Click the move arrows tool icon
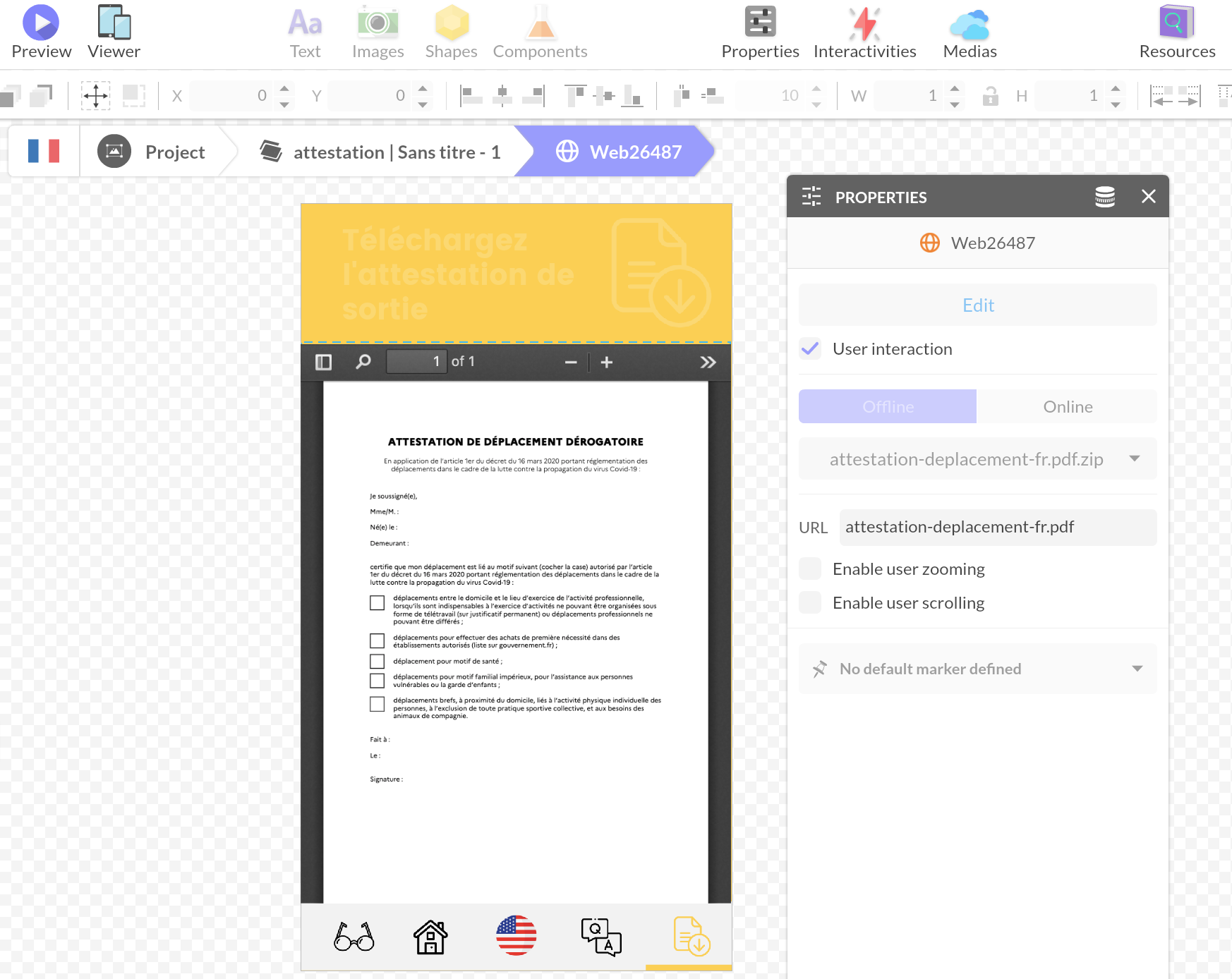1232x979 pixels. click(x=95, y=95)
